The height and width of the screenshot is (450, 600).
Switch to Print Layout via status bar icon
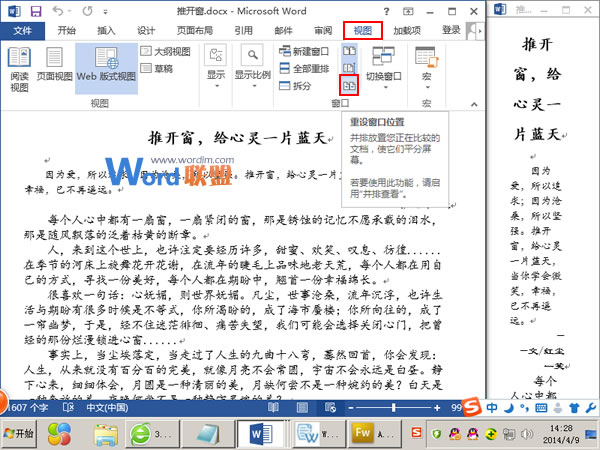click(x=302, y=408)
